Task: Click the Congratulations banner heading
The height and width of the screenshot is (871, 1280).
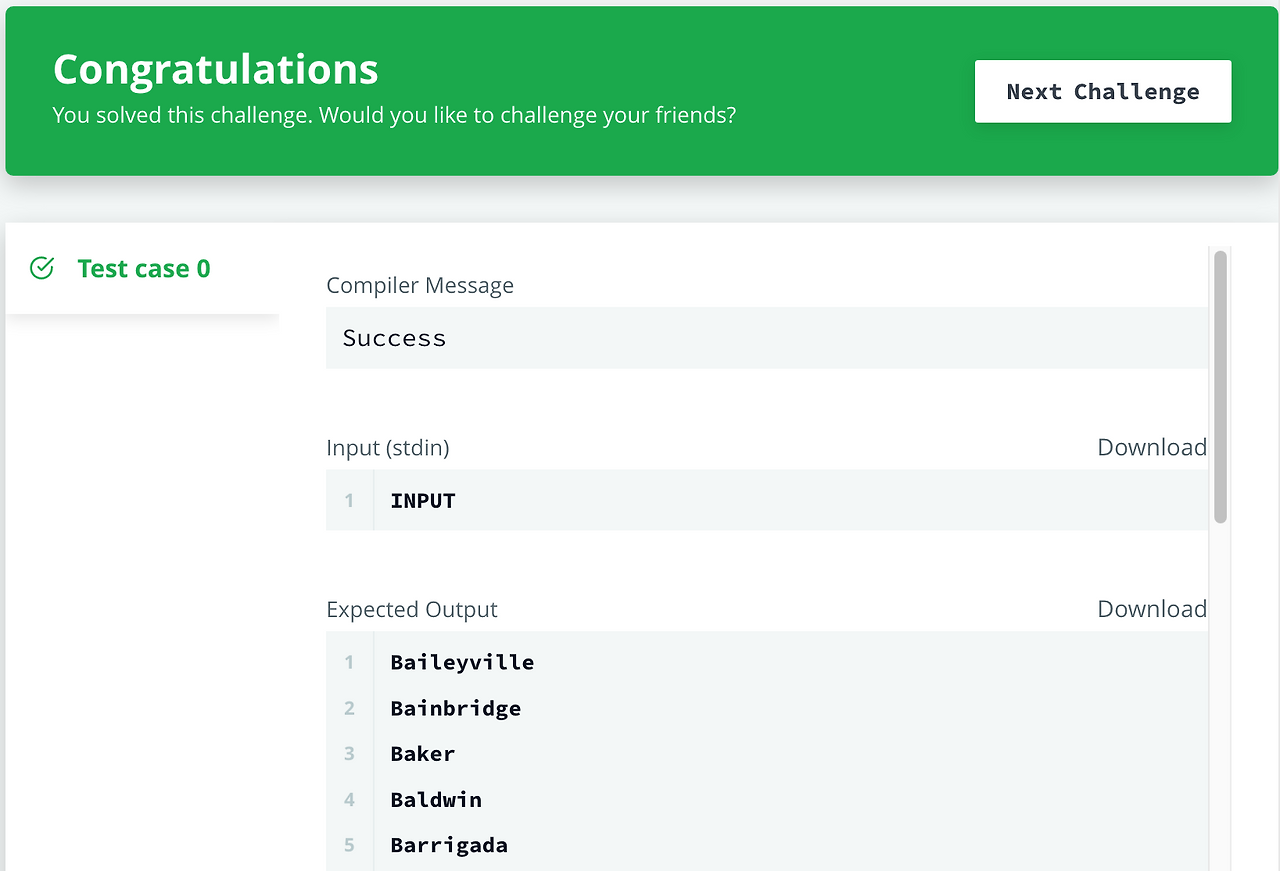Action: (x=215, y=68)
